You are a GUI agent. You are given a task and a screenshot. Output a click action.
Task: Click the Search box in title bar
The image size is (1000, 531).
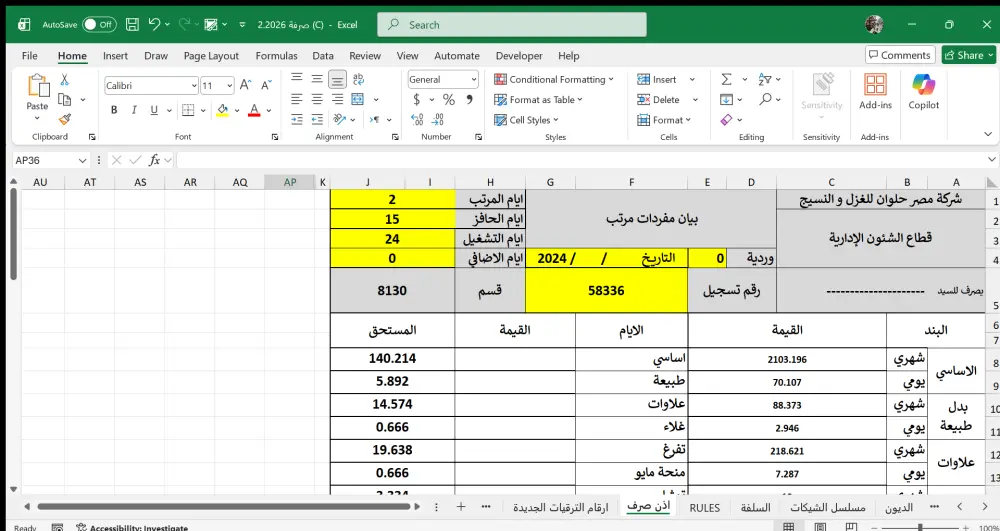[511, 25]
